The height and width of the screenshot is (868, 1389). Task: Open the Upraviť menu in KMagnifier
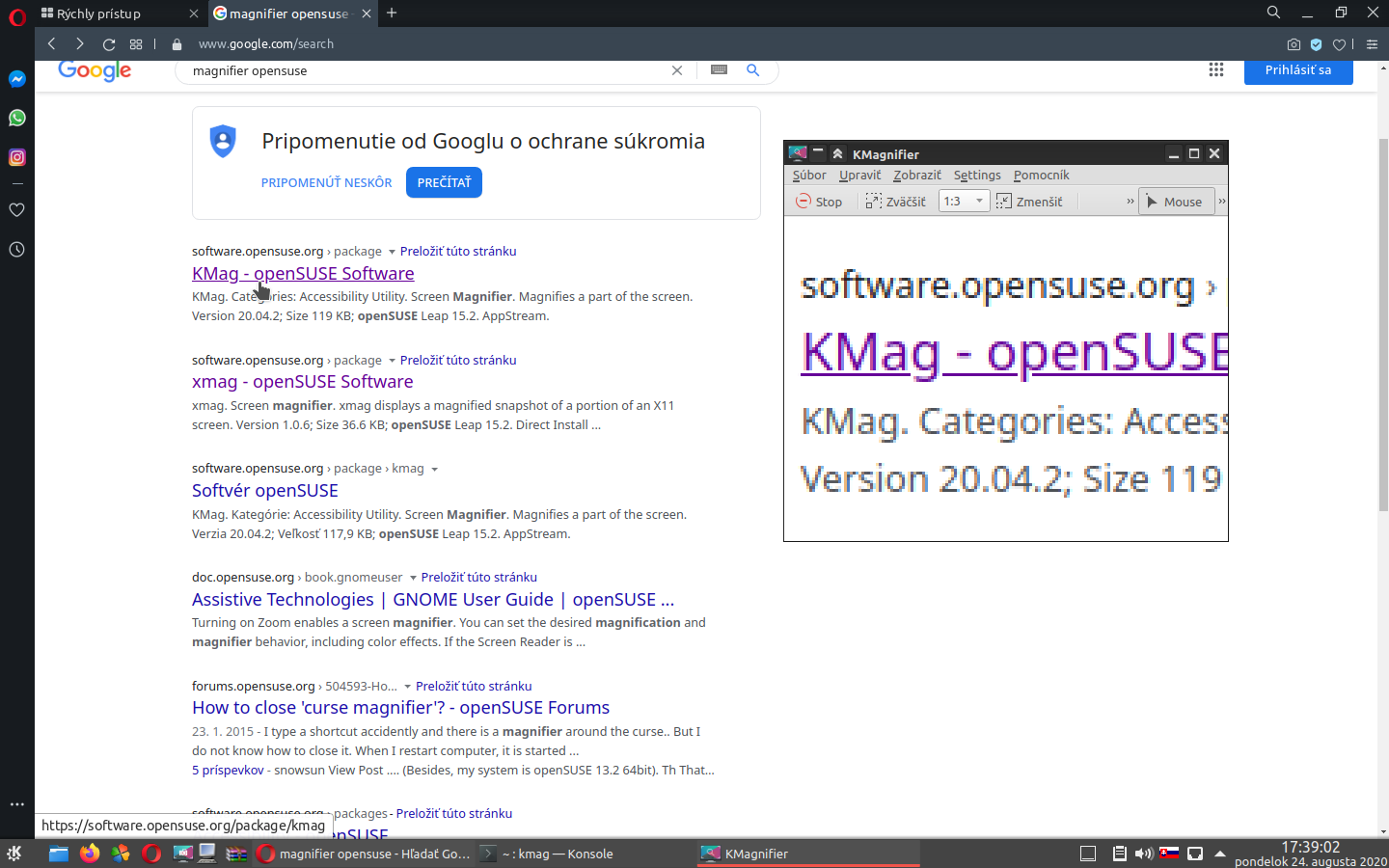click(x=859, y=175)
